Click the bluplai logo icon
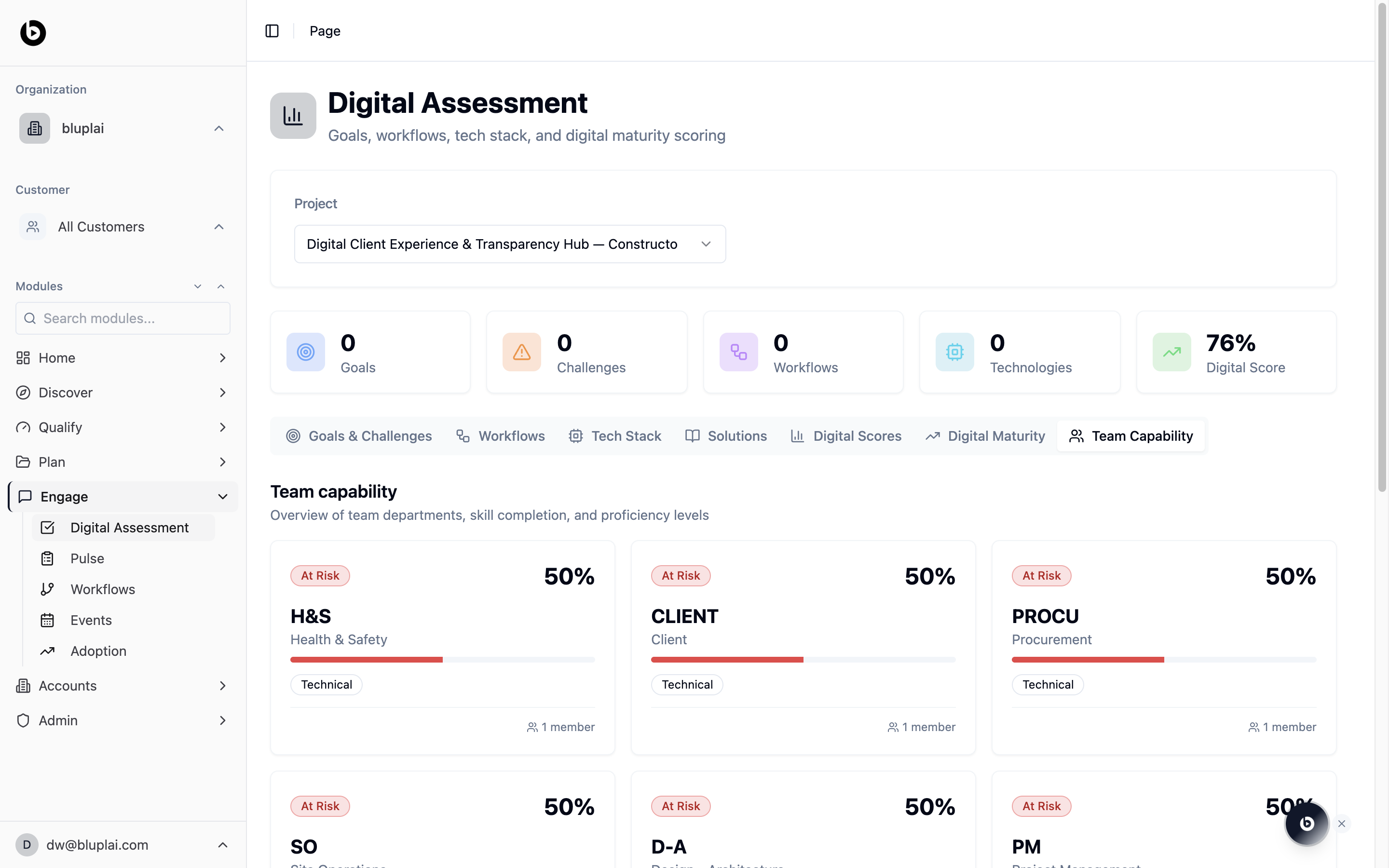Viewport: 1389px width, 868px height. 33,33
